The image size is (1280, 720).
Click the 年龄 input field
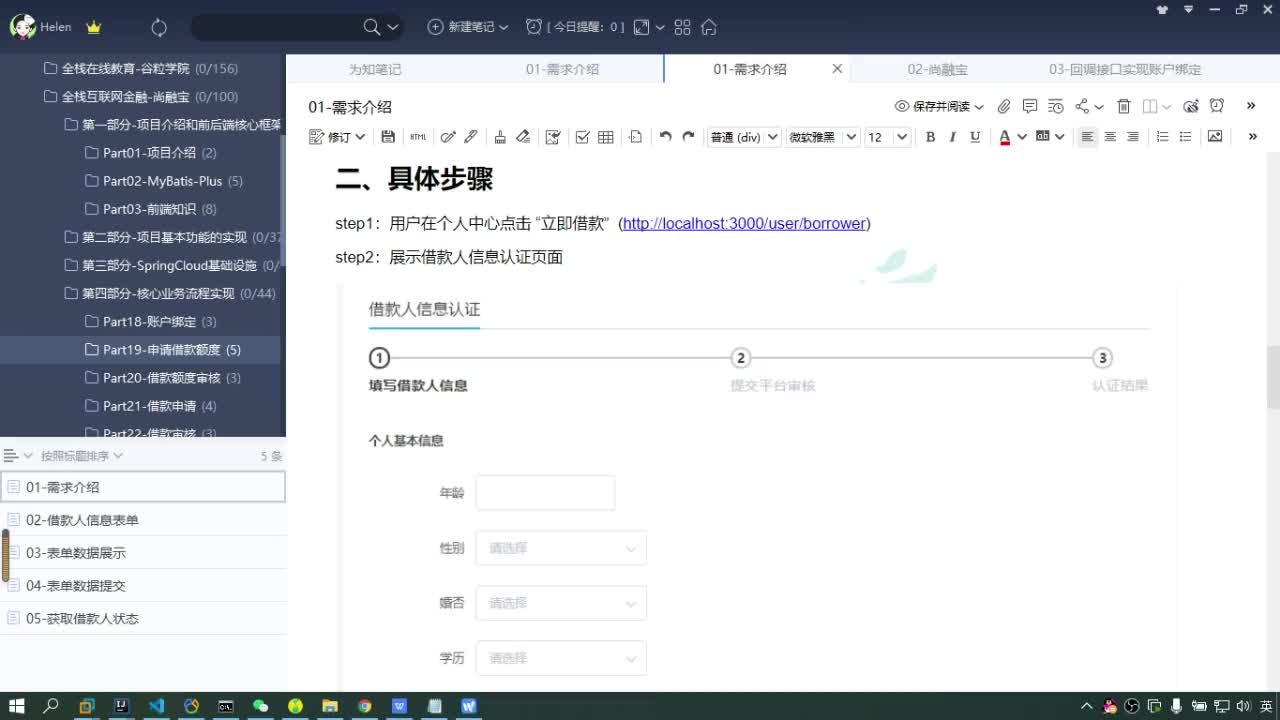click(x=545, y=493)
